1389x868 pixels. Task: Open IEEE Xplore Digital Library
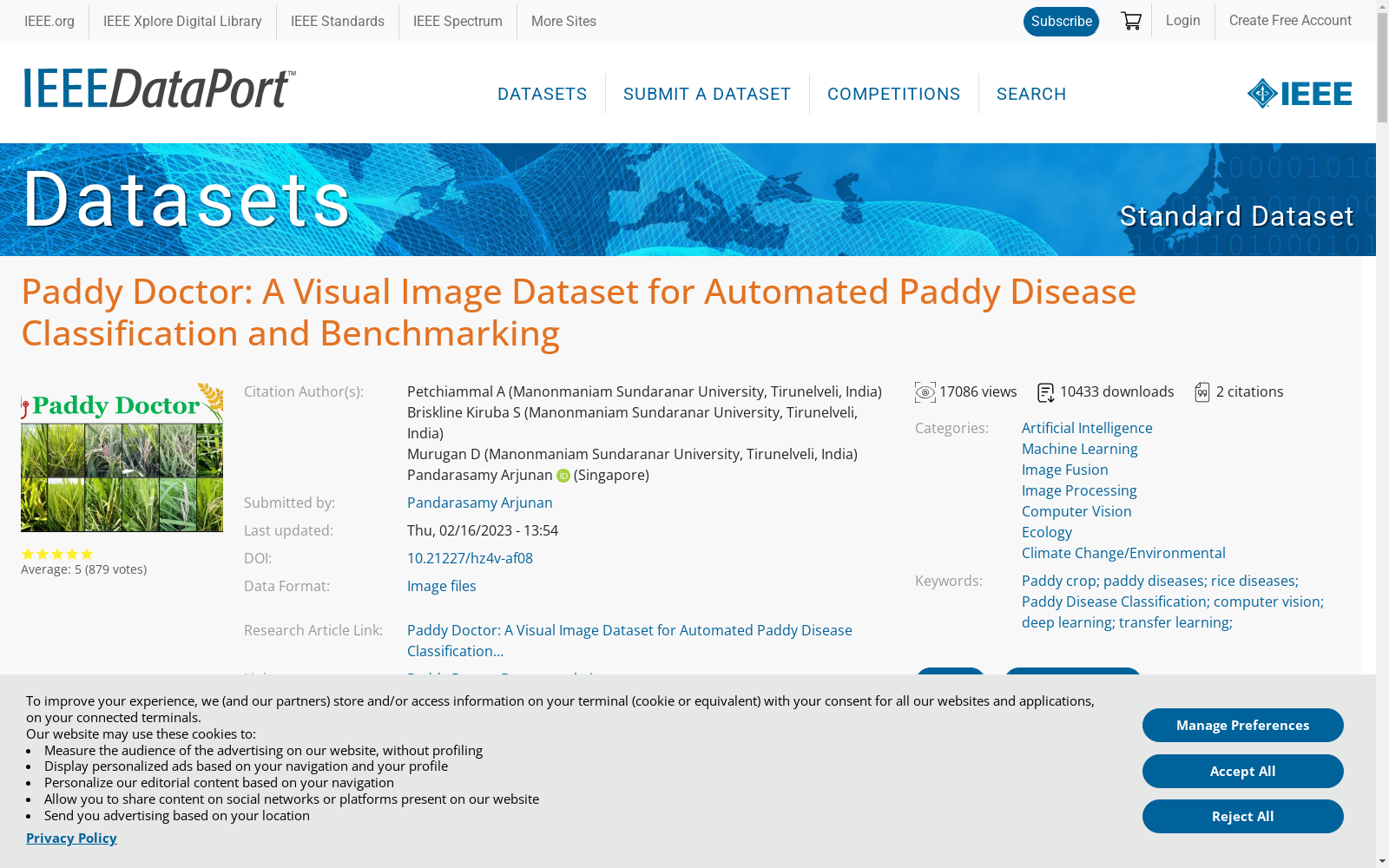(182, 22)
